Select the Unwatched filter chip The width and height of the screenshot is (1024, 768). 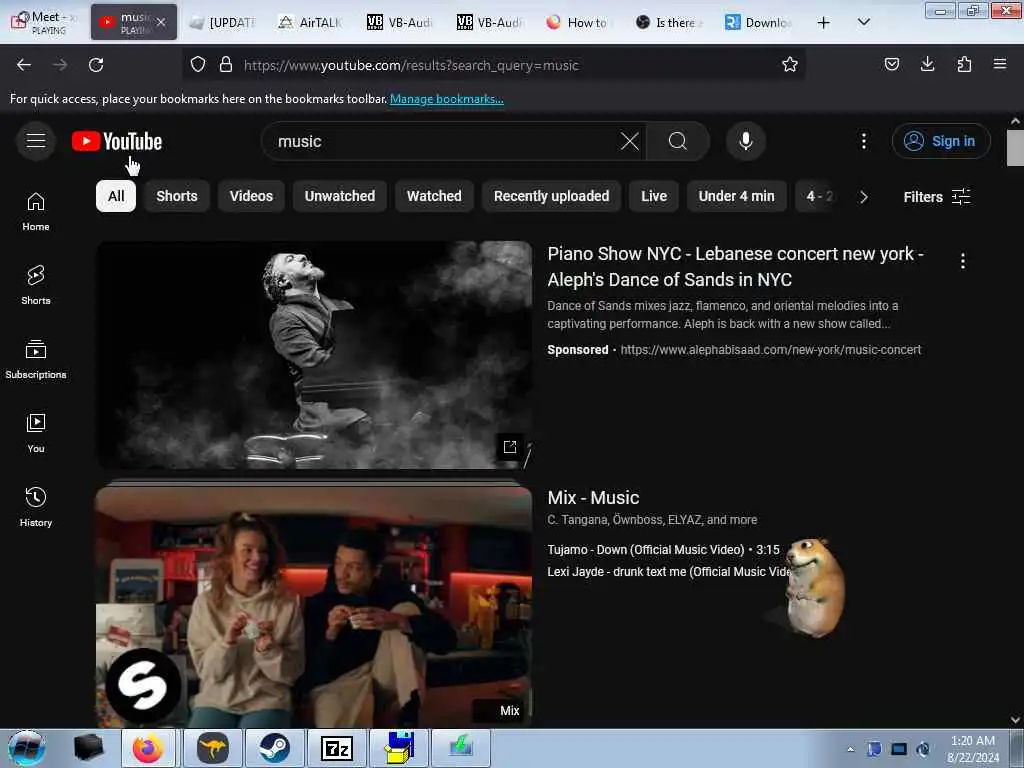point(340,196)
